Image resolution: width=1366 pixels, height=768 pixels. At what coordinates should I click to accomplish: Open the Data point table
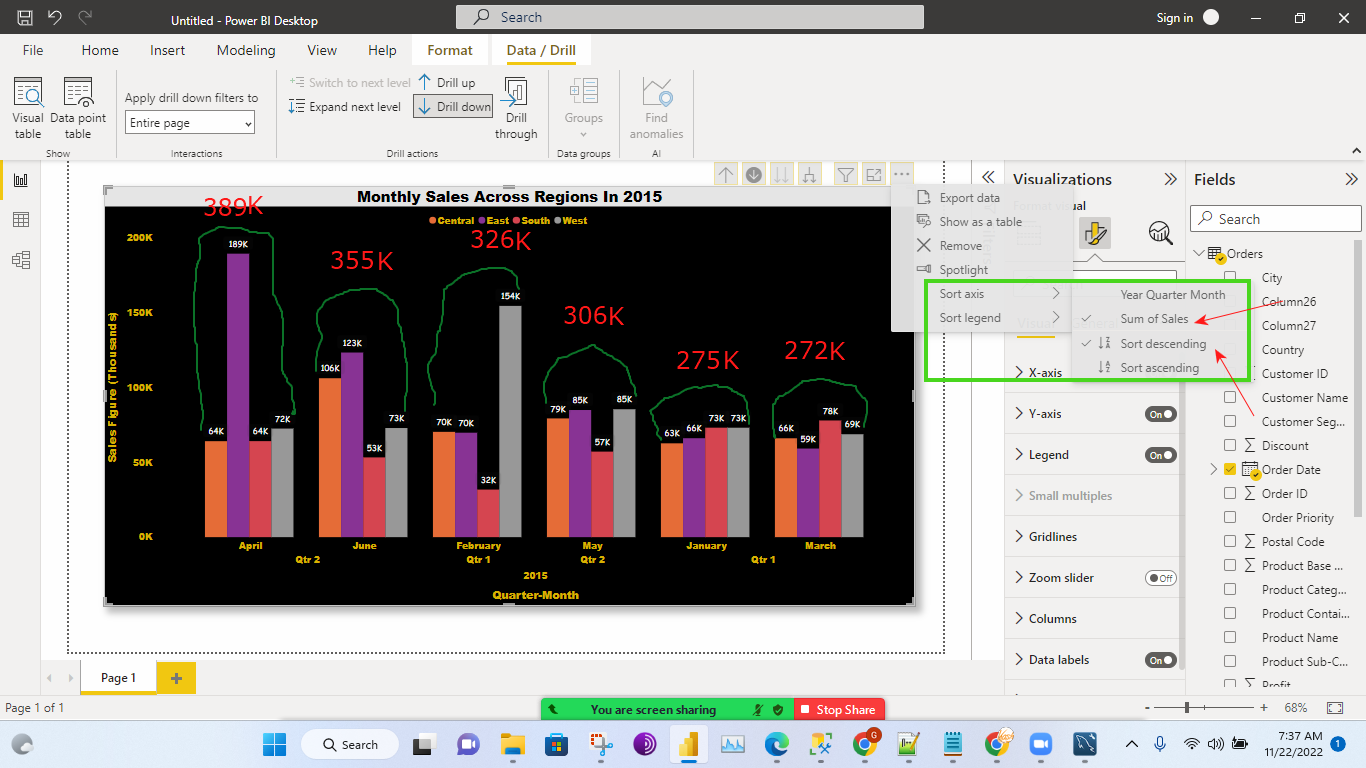coord(78,108)
